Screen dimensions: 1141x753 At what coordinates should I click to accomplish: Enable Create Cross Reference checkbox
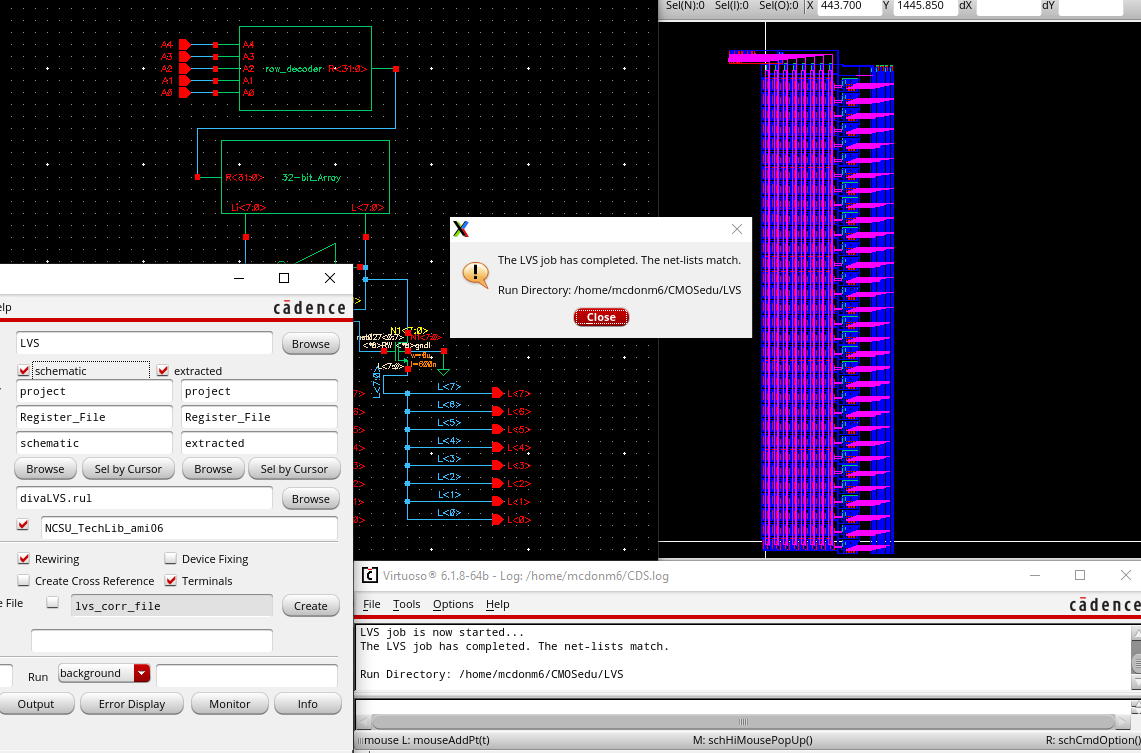point(24,581)
